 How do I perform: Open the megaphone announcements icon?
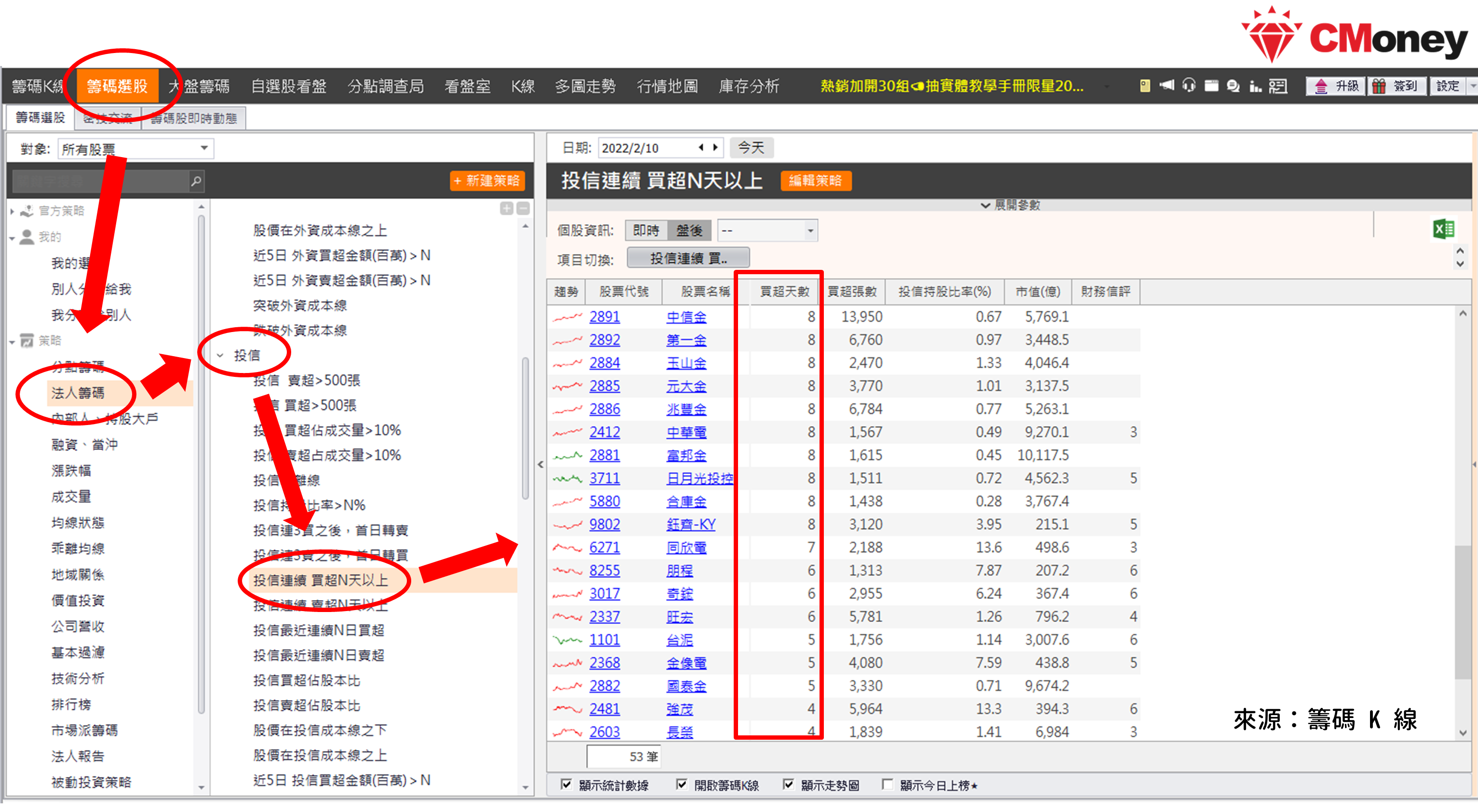pyautogui.click(x=1167, y=86)
